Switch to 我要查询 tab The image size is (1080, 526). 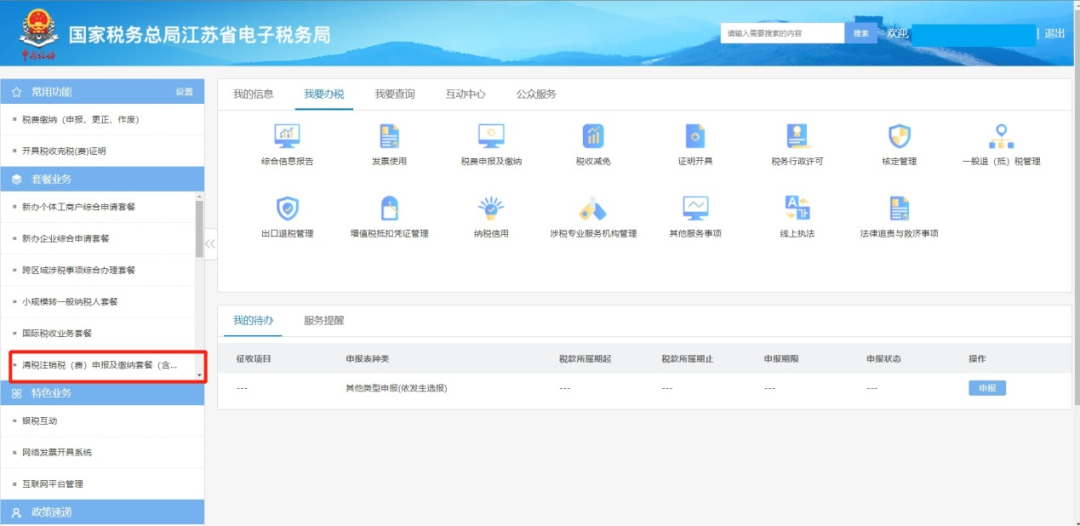395,94
